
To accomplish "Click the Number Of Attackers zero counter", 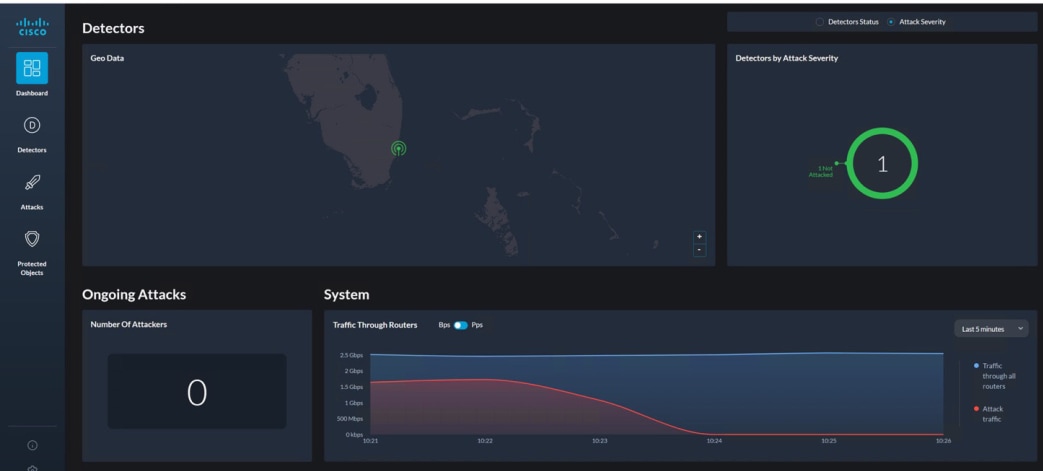I will coord(197,392).
